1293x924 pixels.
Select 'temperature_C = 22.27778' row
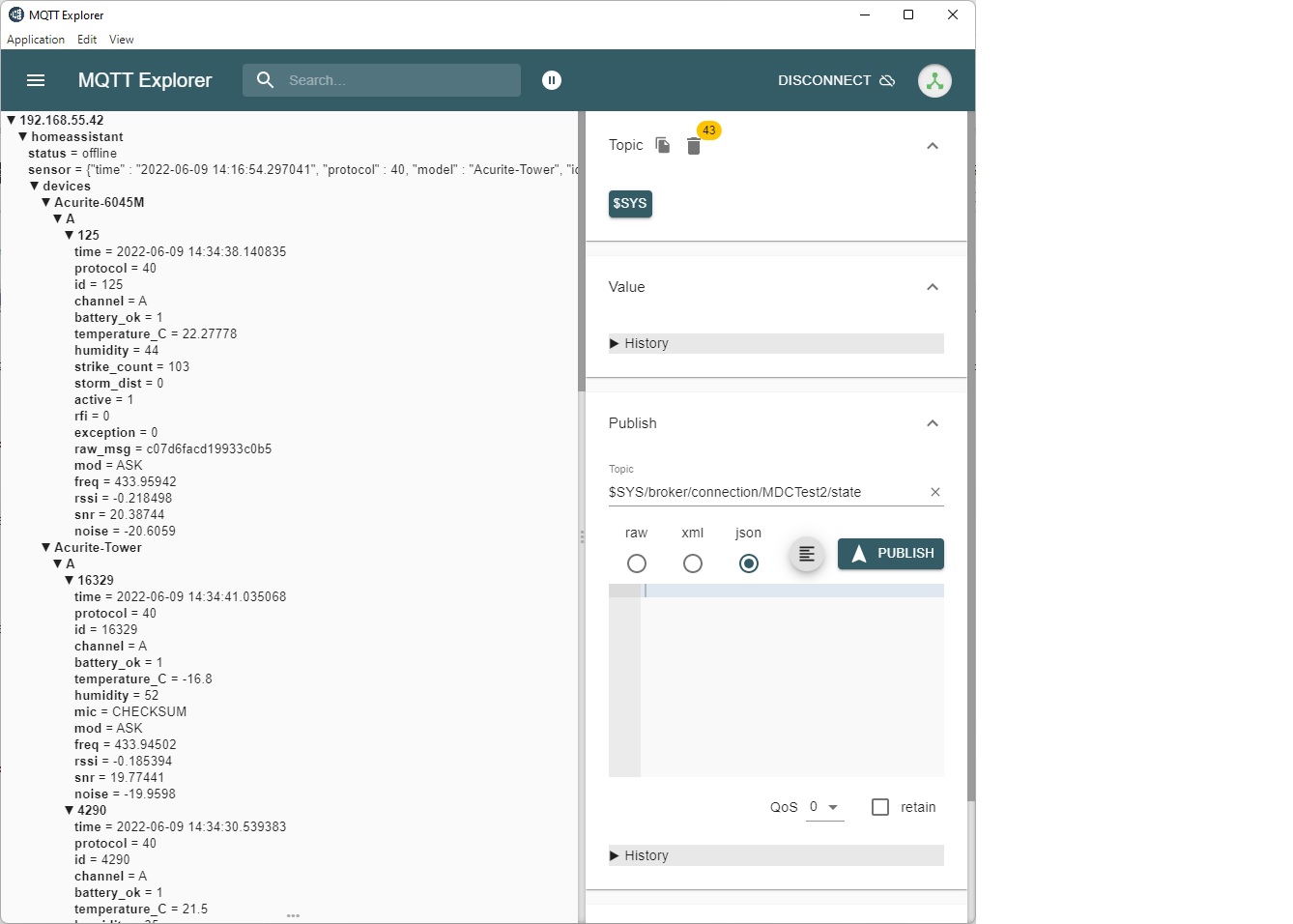156,333
